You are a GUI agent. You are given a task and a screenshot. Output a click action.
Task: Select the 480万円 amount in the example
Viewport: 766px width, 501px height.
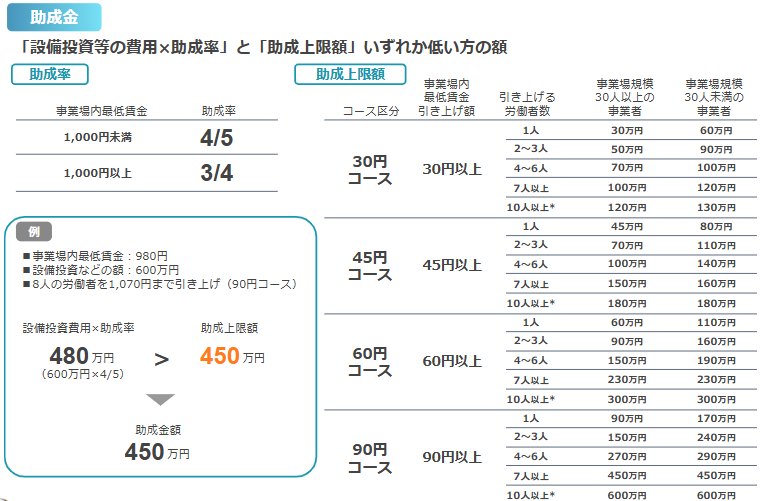(82, 356)
